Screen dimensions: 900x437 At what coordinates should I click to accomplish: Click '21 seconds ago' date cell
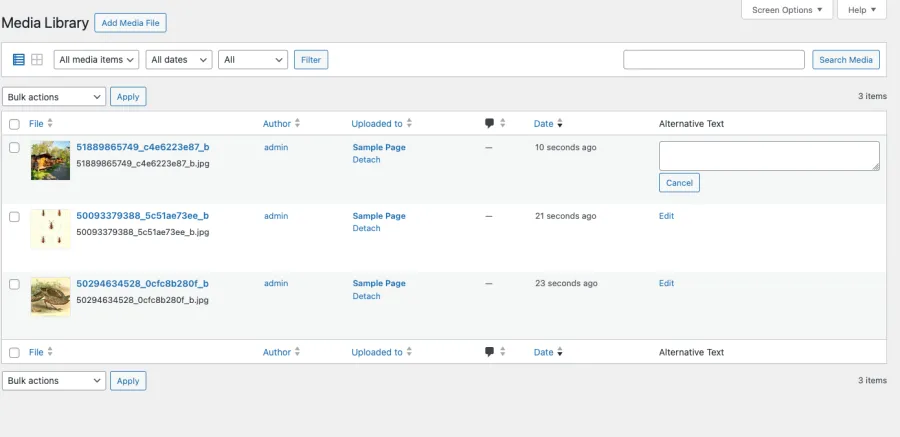click(565, 216)
